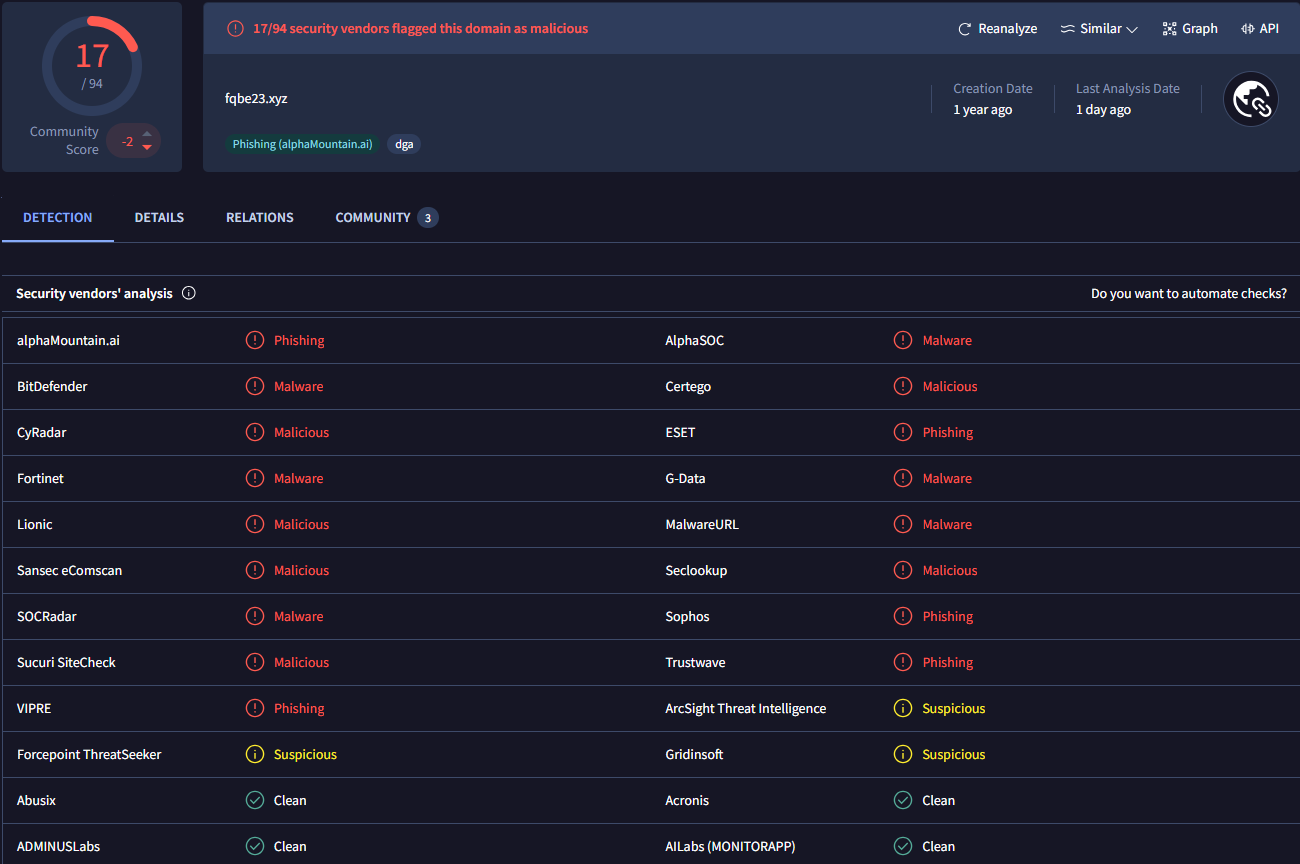Click clean checkmark icon for Abusix
Screen dimensions: 1300x864
click(255, 800)
